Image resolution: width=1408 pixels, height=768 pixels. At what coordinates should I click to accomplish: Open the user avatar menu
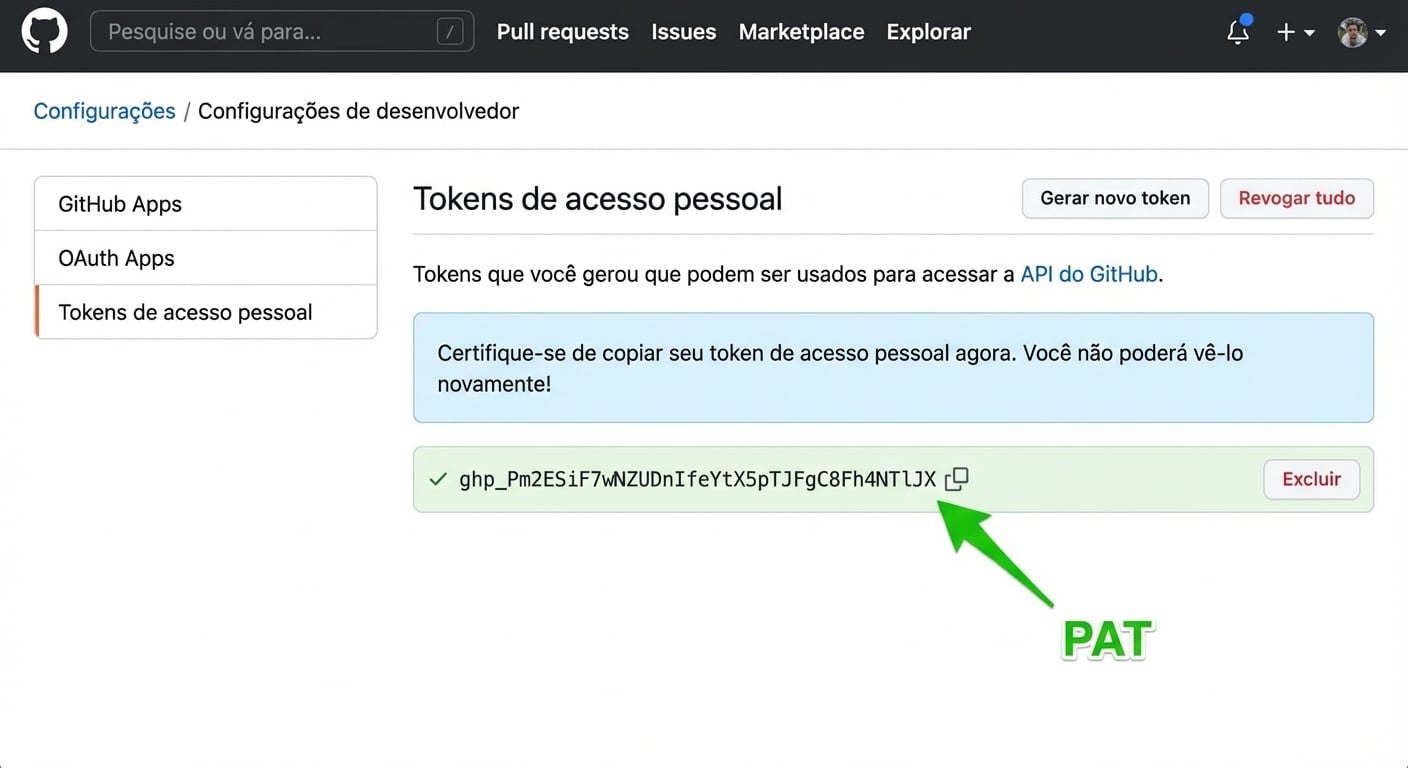1362,32
